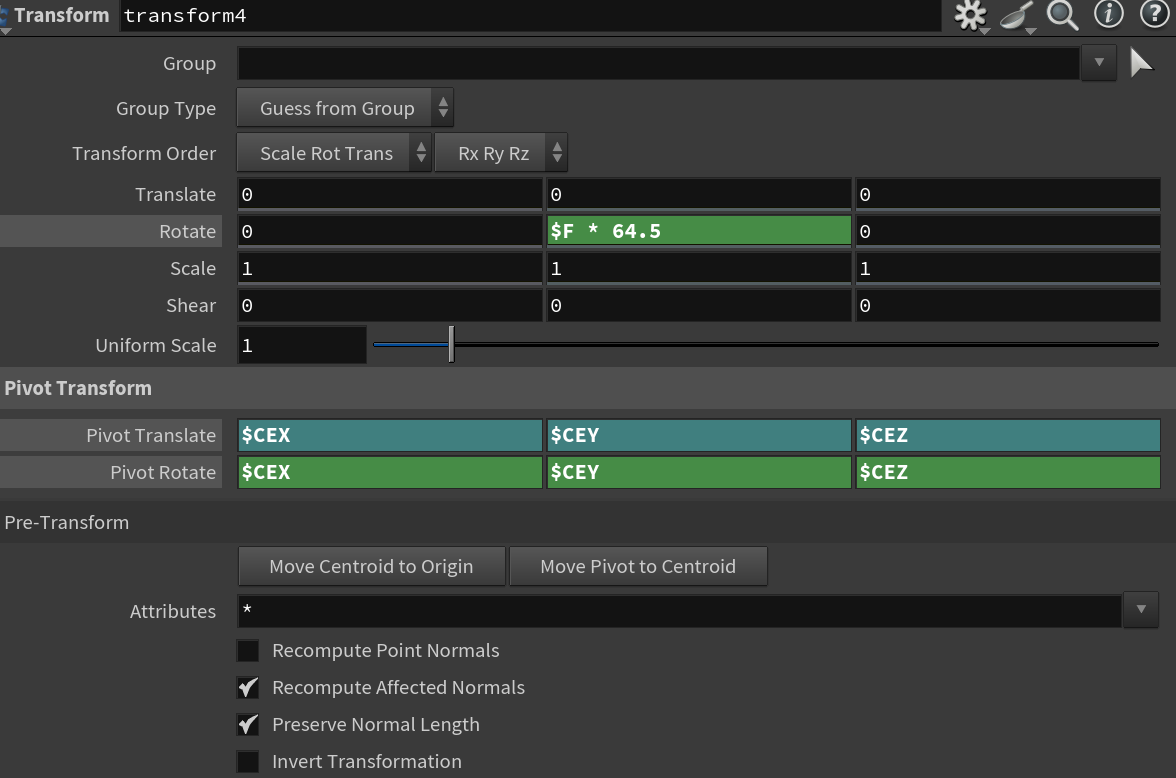Open the node info icon

point(1108,14)
